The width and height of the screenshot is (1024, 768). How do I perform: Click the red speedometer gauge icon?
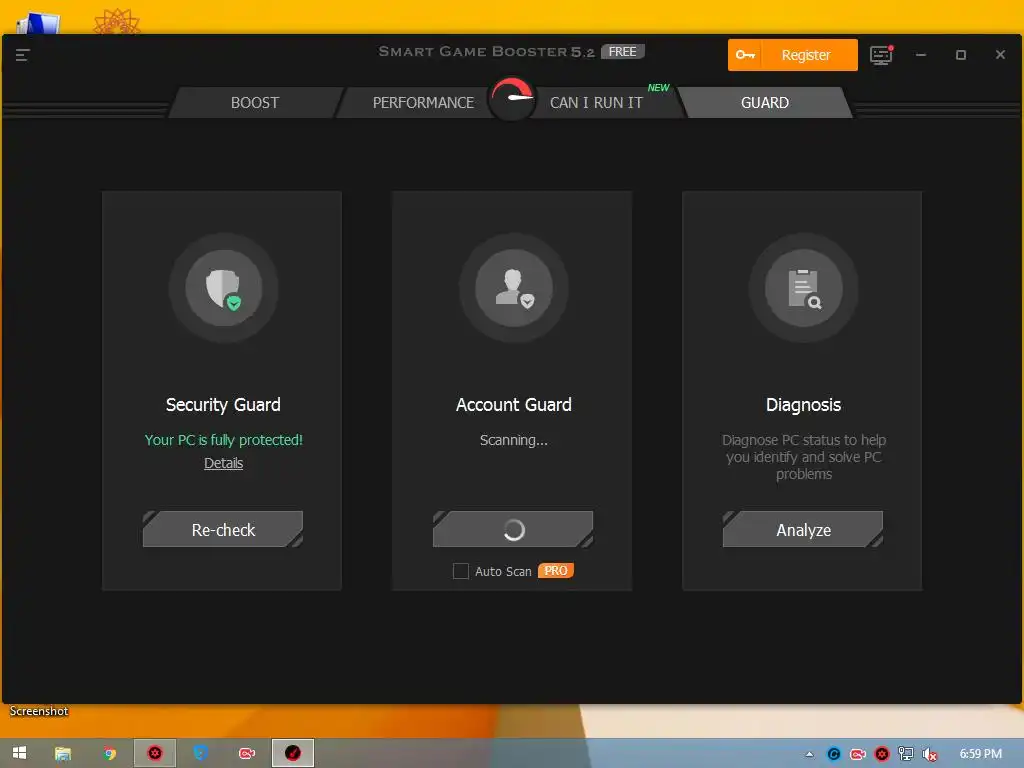click(512, 98)
